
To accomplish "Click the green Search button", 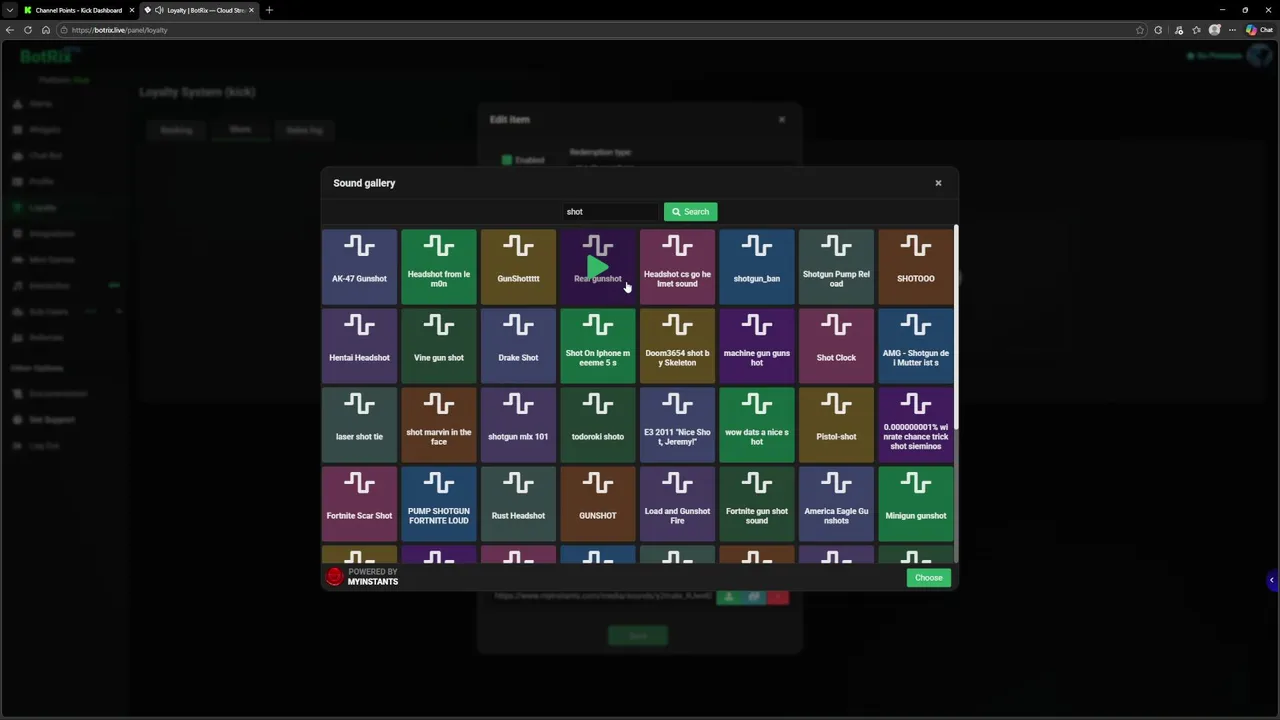I will tap(690, 212).
